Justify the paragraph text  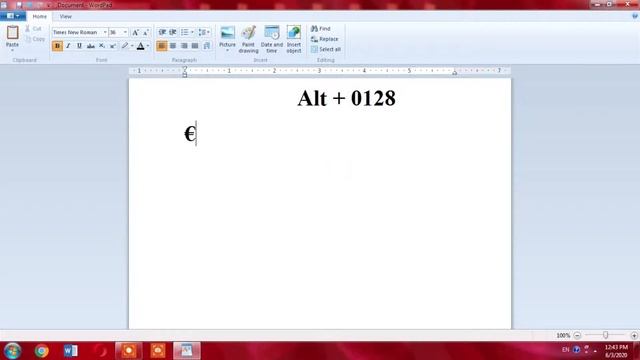pos(195,46)
